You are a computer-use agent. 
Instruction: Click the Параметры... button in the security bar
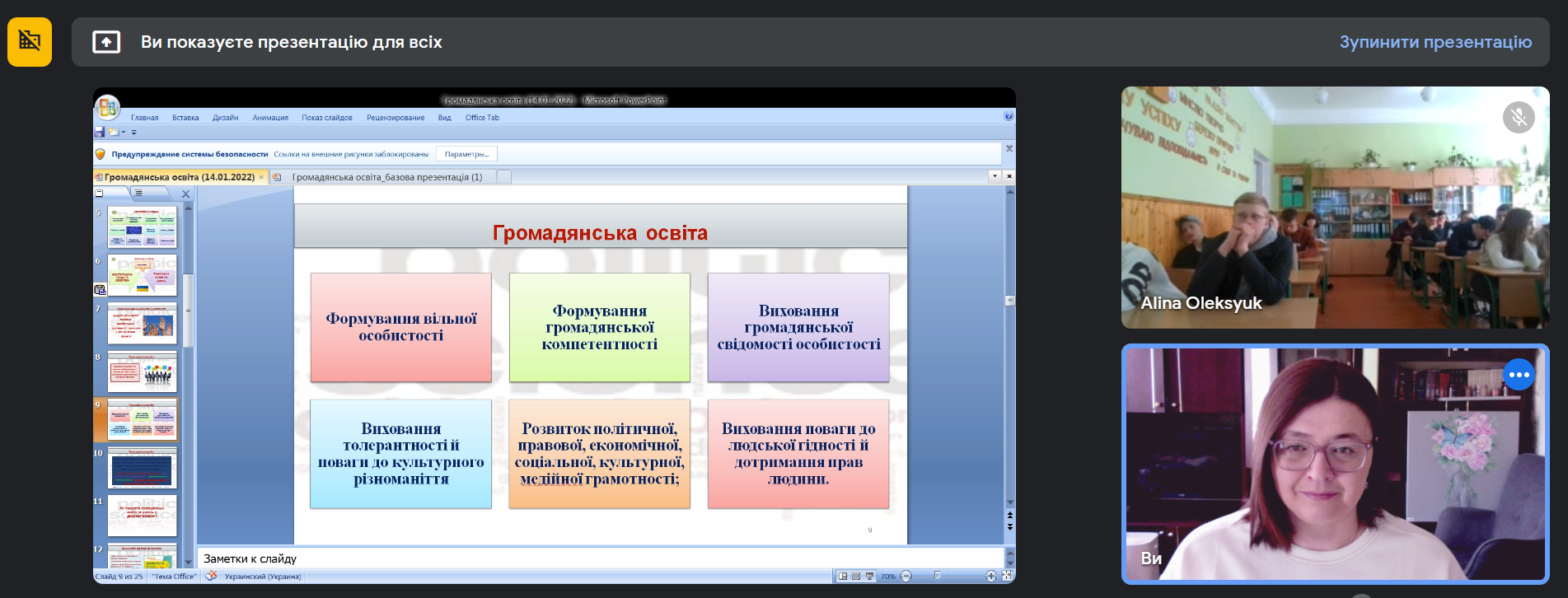pos(466,154)
